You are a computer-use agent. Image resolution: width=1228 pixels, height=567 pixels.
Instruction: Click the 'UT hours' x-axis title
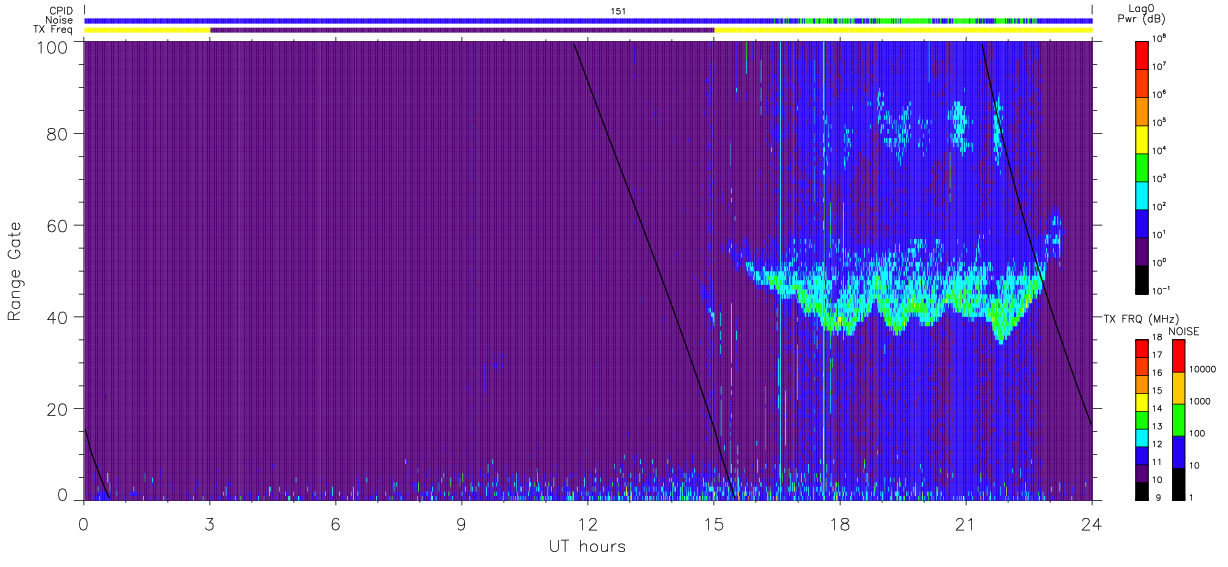pos(587,547)
